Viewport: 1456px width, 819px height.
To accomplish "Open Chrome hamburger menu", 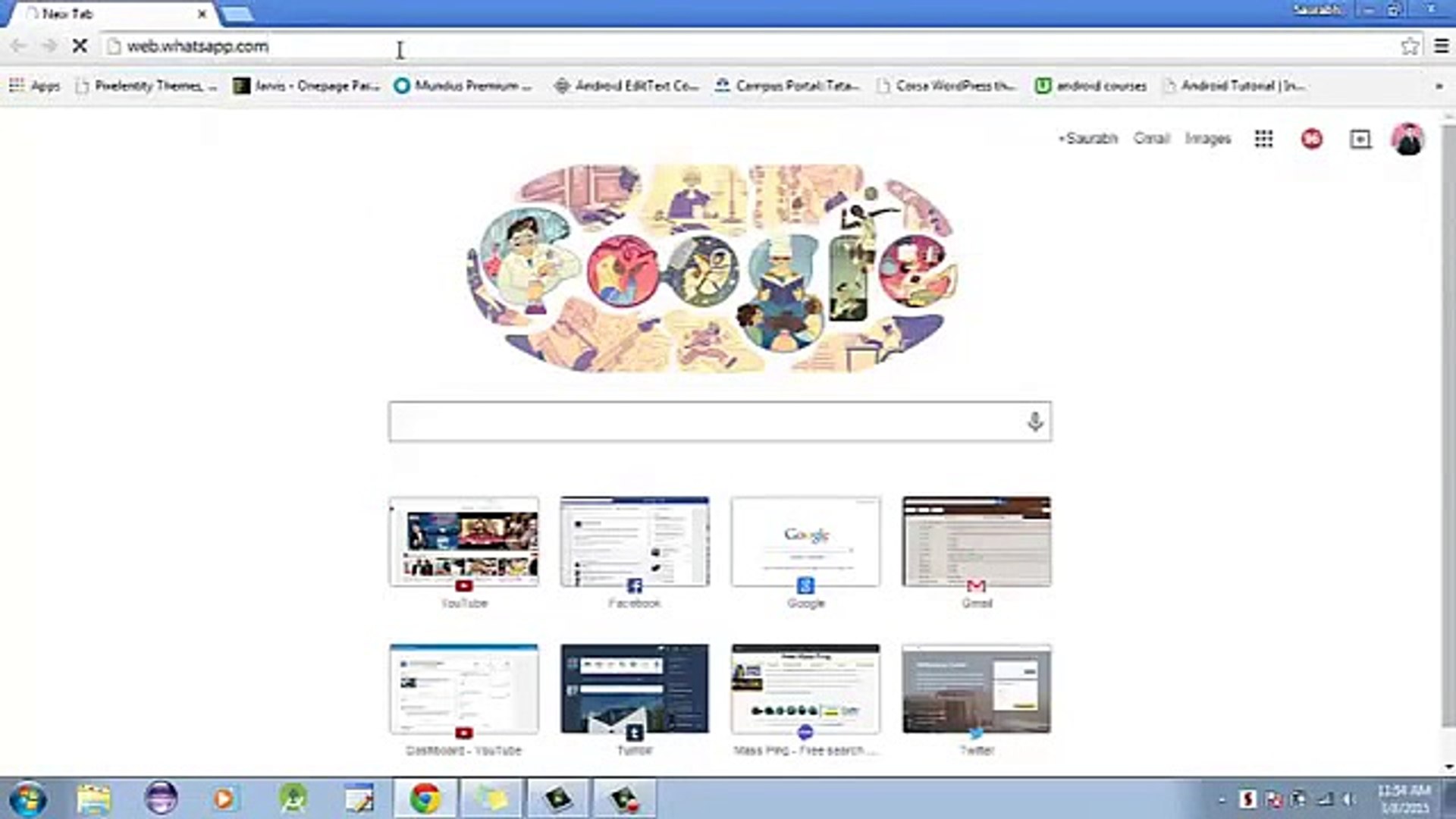I will (1442, 46).
